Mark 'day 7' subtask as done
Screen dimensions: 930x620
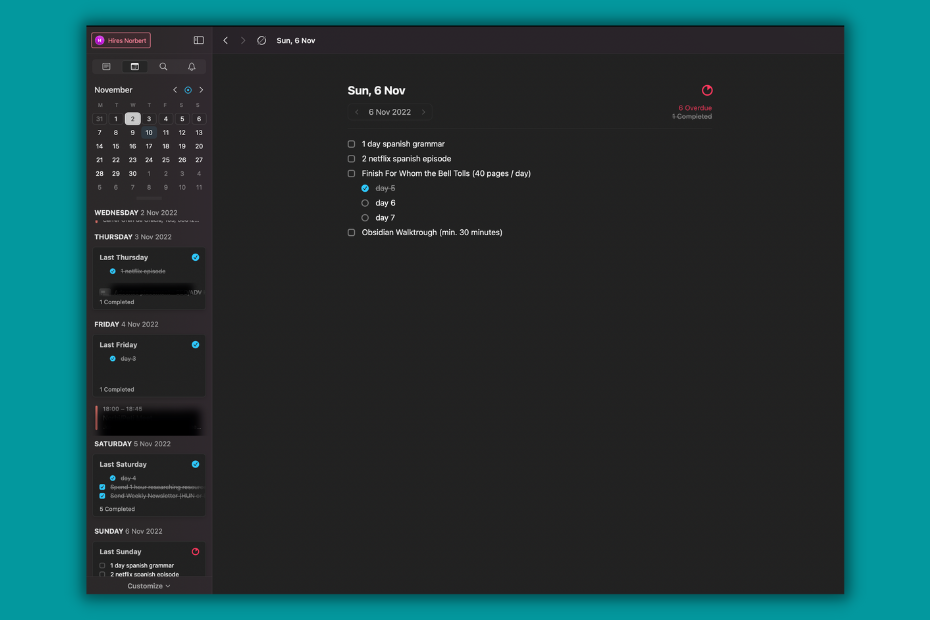coord(365,218)
